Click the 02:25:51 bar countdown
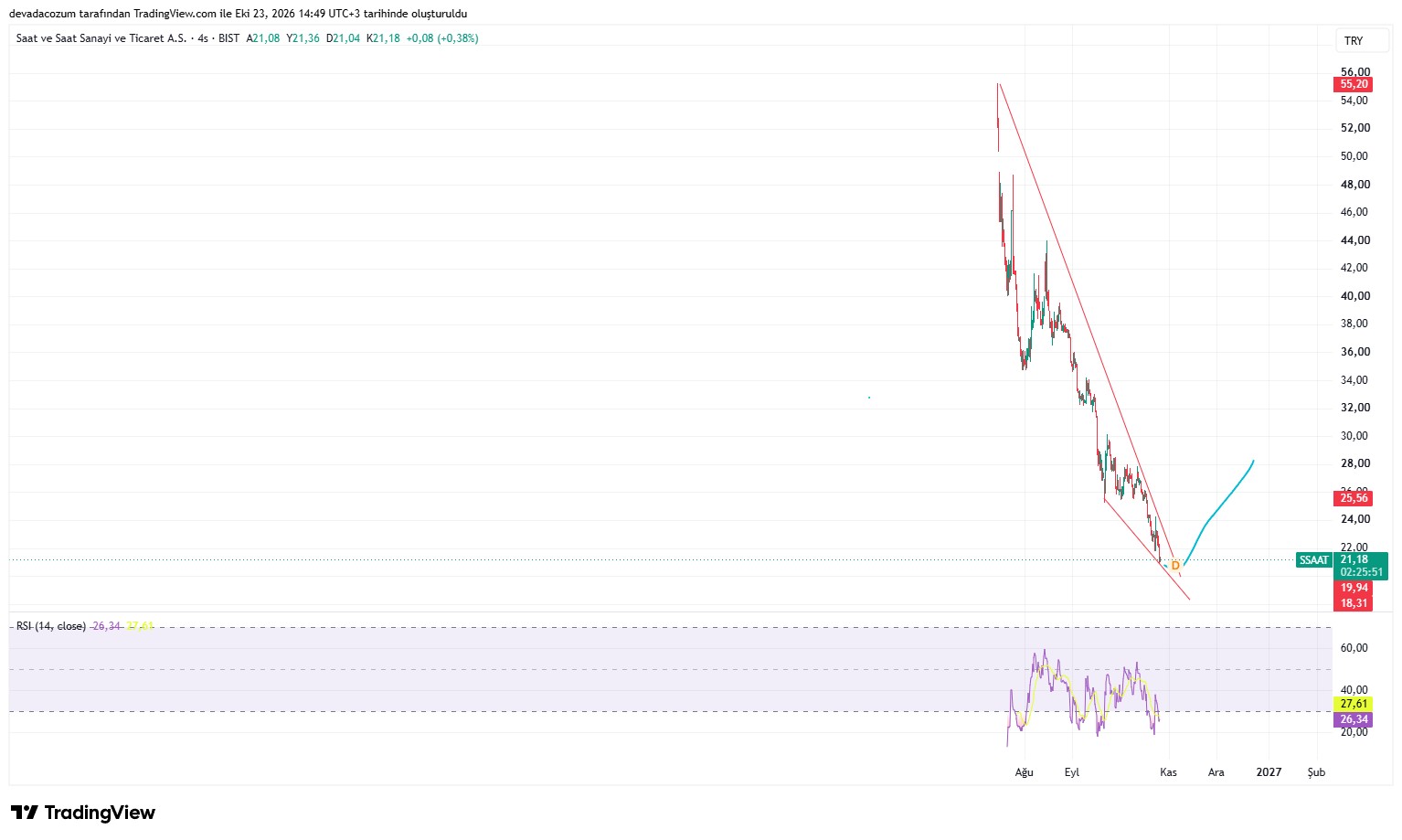Image resolution: width=1402 pixels, height=840 pixels. (1361, 572)
